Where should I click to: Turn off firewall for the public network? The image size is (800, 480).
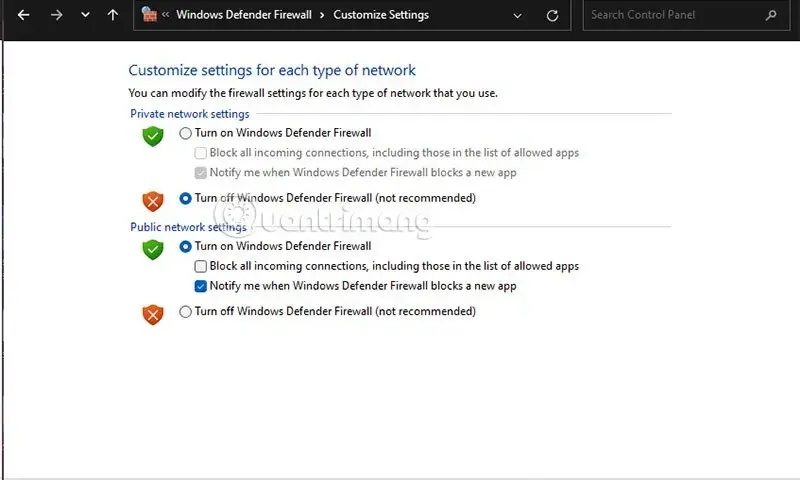[x=185, y=312]
